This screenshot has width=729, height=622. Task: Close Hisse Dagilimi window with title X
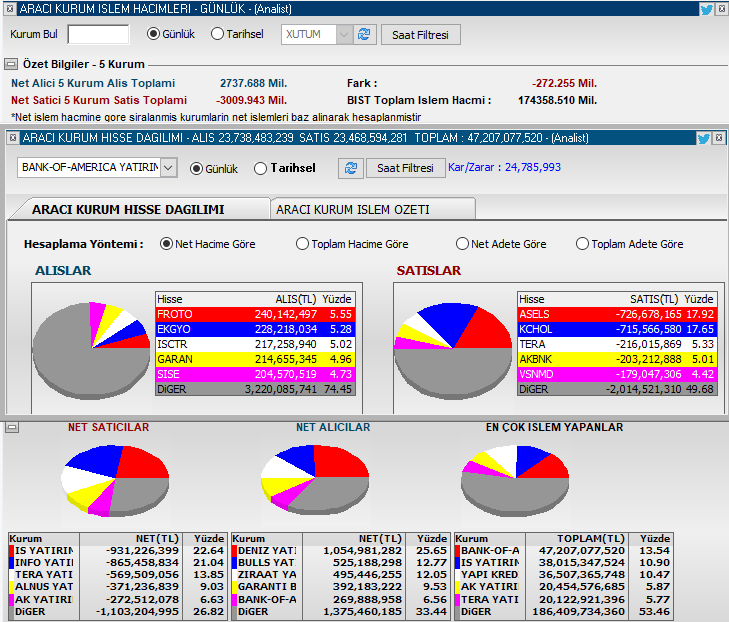(x=719, y=138)
